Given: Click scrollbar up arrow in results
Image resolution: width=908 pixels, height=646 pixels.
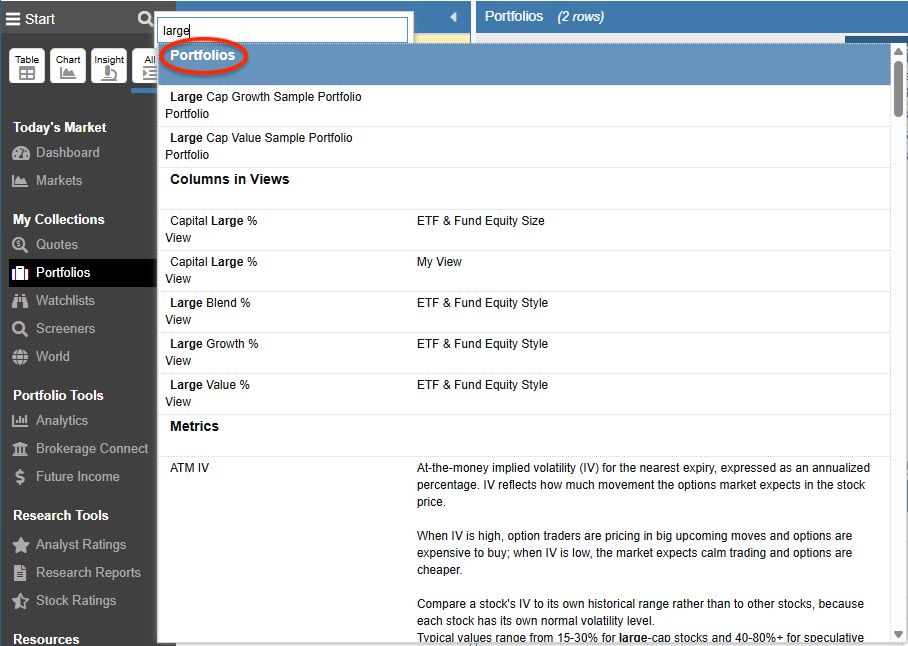Looking at the screenshot, I should pyautogui.click(x=898, y=52).
